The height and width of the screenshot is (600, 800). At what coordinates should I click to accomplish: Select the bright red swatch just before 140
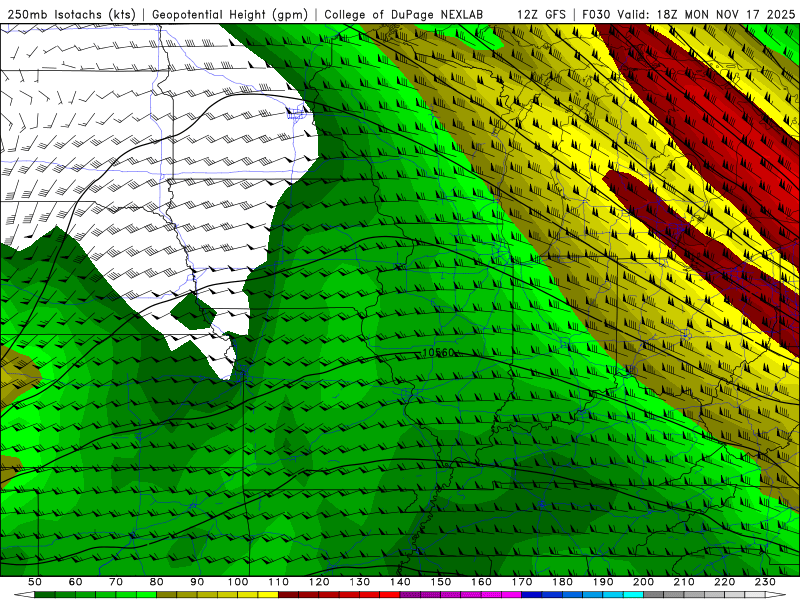(390, 594)
